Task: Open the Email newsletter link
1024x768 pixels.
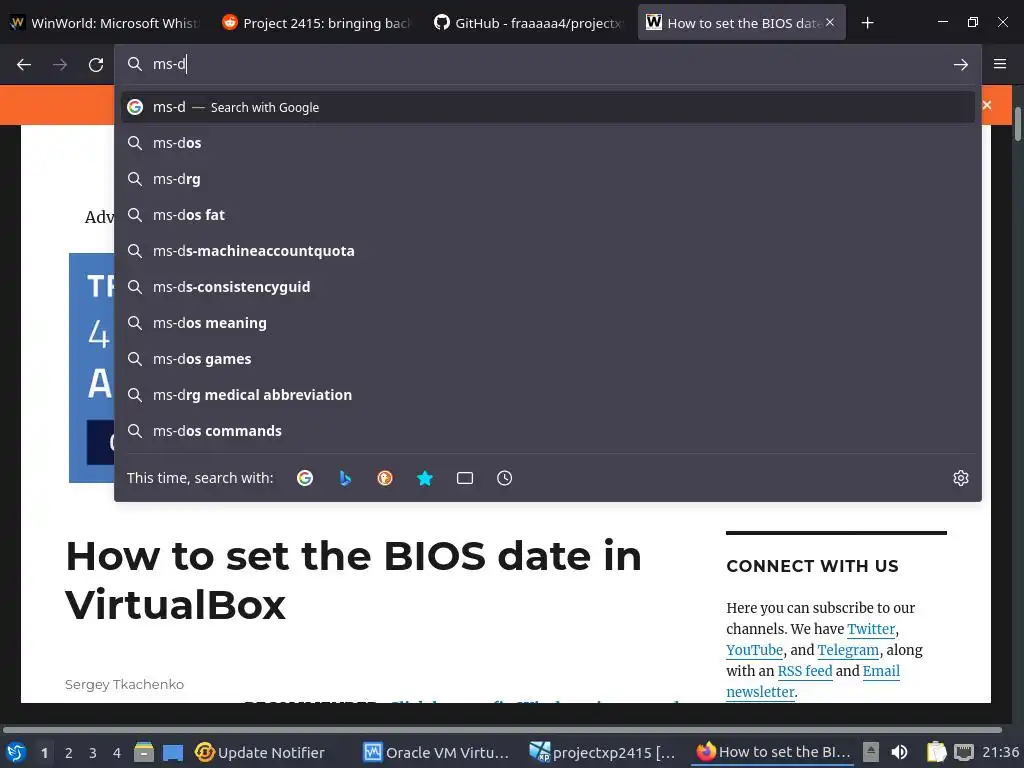Action: pos(881,671)
